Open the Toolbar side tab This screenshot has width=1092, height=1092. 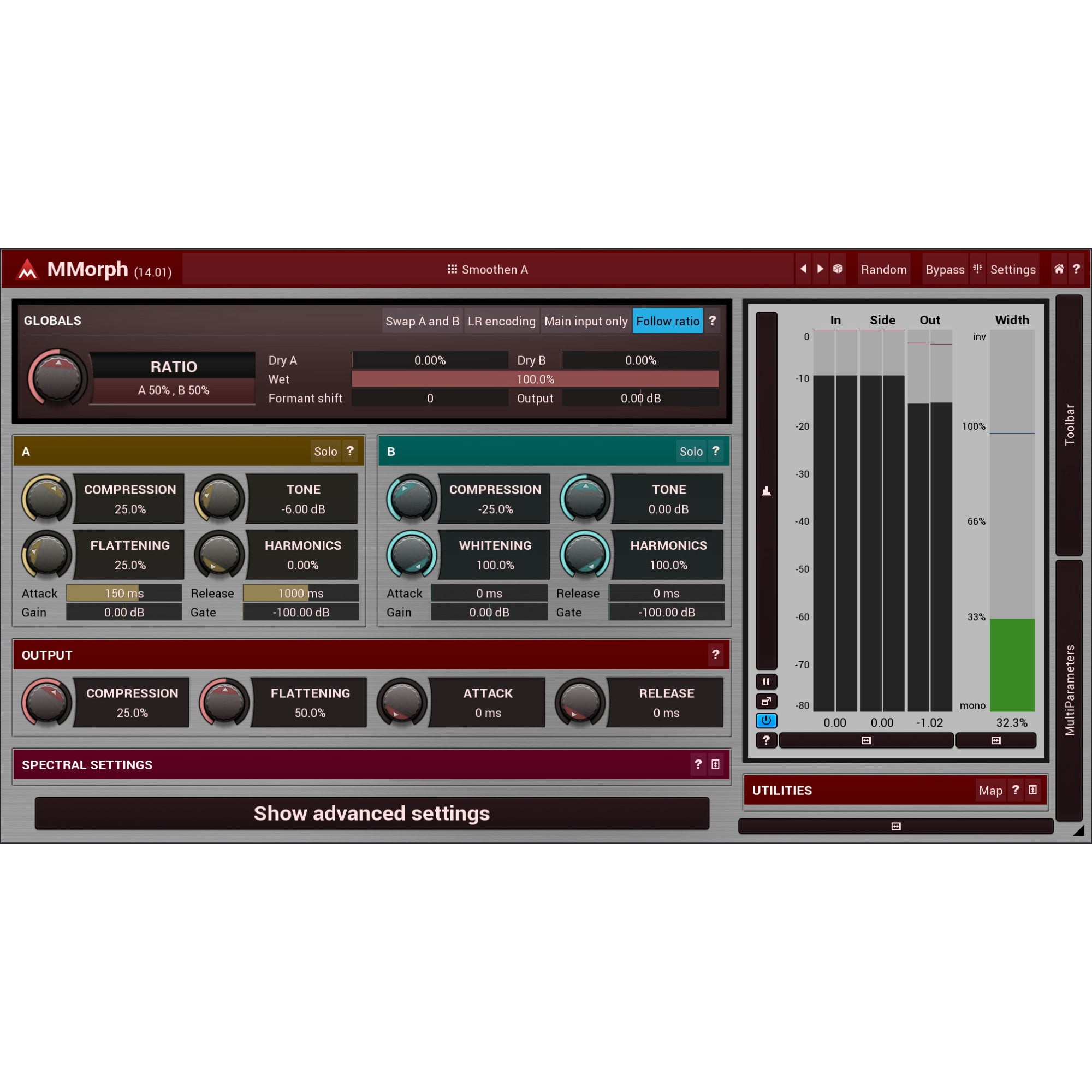coord(1069,424)
